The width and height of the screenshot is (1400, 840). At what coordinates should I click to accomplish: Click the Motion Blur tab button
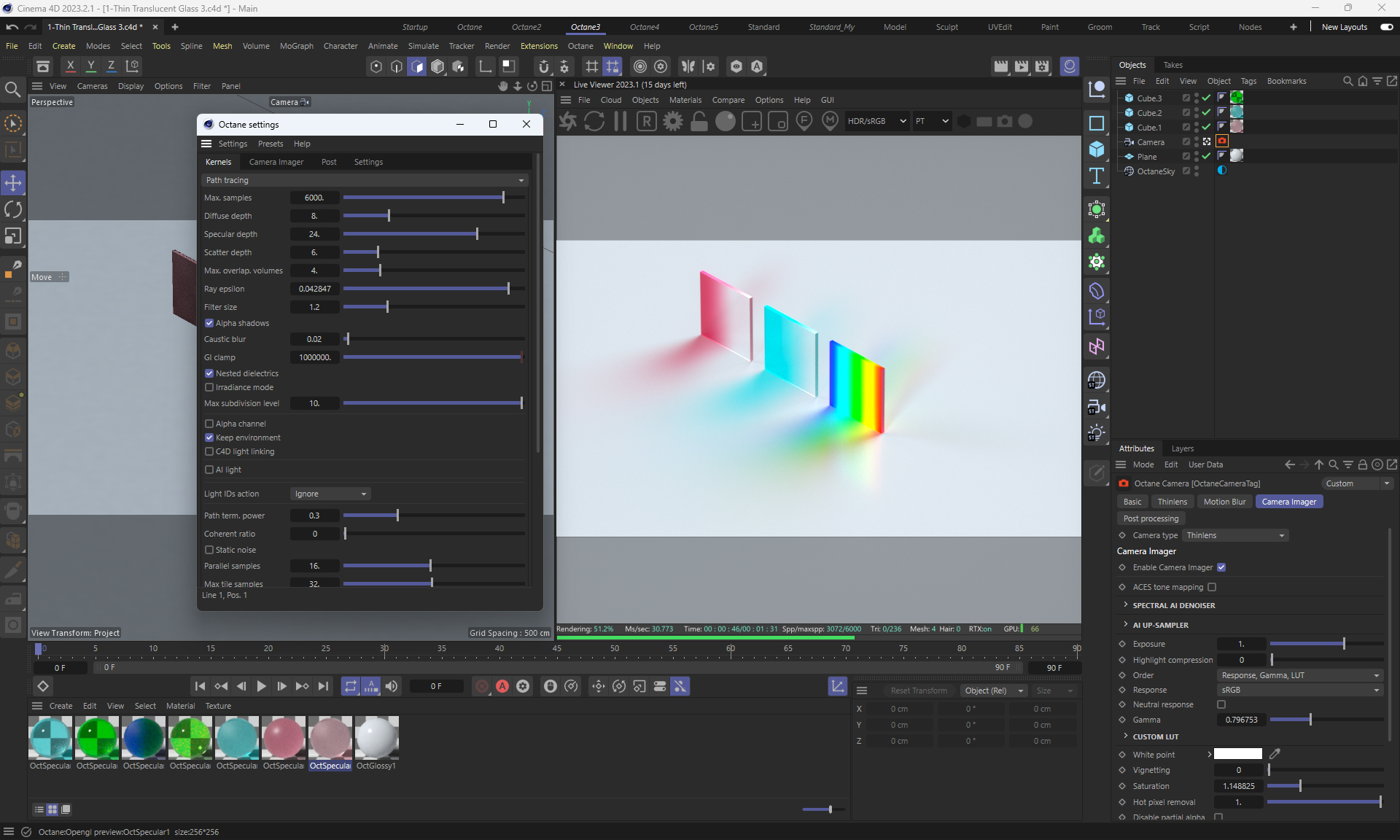pyautogui.click(x=1224, y=502)
